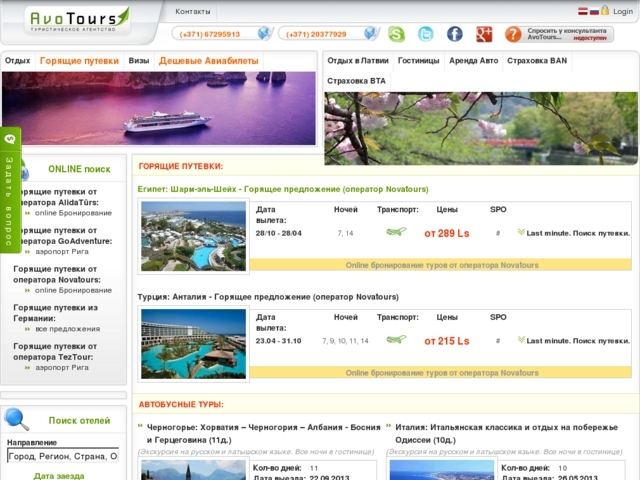Viewport: 640px width, 480px height.
Task: Click the Google Plus icon
Action: pos(484,34)
